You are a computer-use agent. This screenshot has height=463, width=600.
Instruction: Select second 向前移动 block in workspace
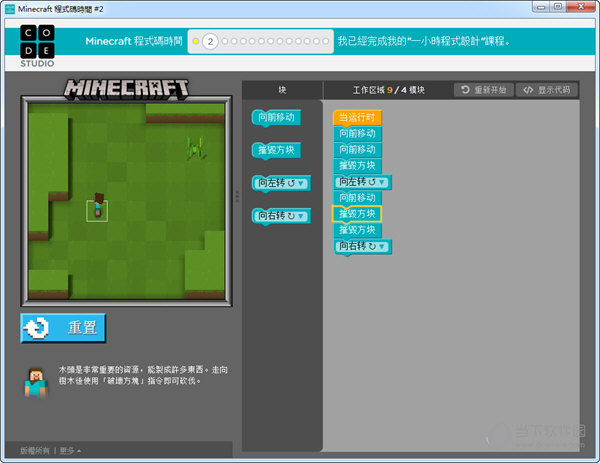[x=357, y=150]
